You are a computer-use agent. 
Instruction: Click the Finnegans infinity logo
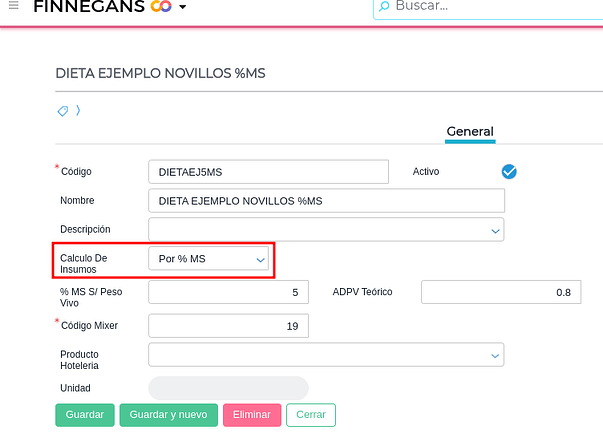(161, 7)
